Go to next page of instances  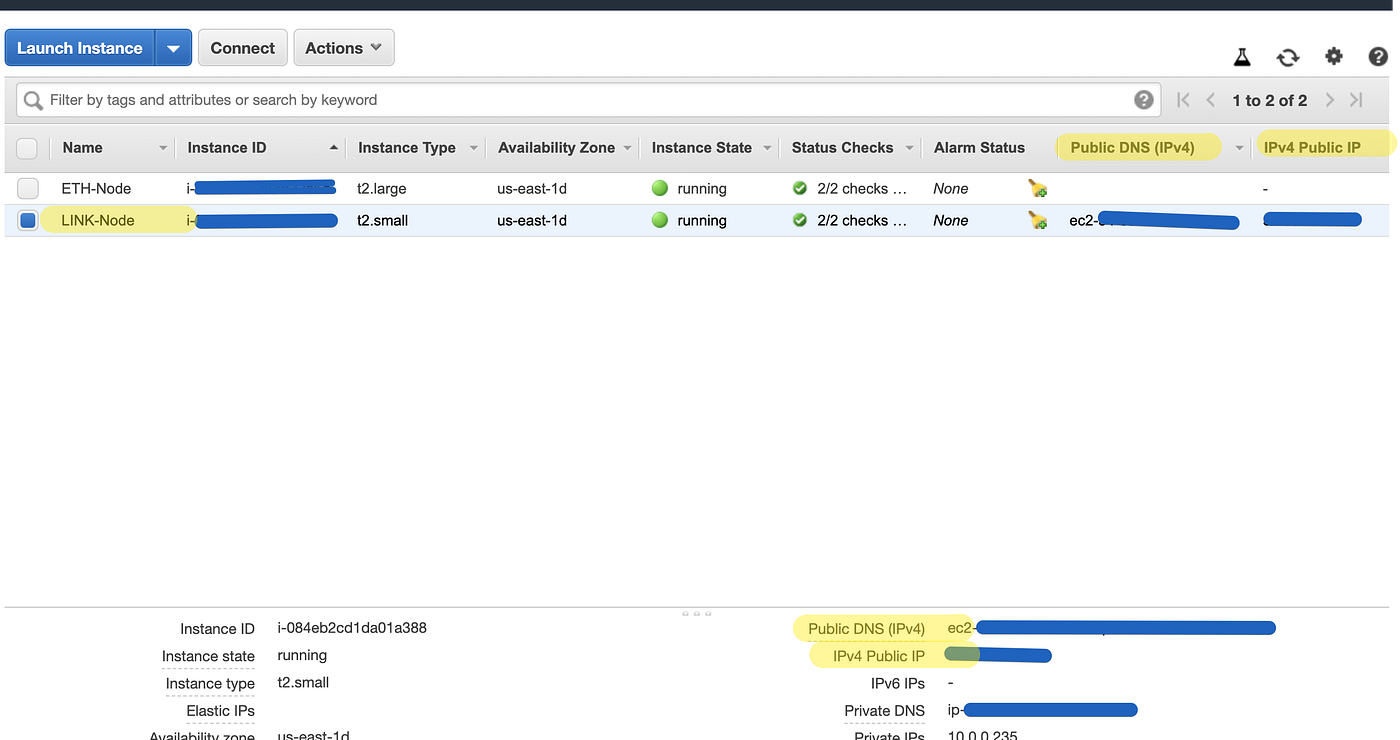(x=1330, y=100)
